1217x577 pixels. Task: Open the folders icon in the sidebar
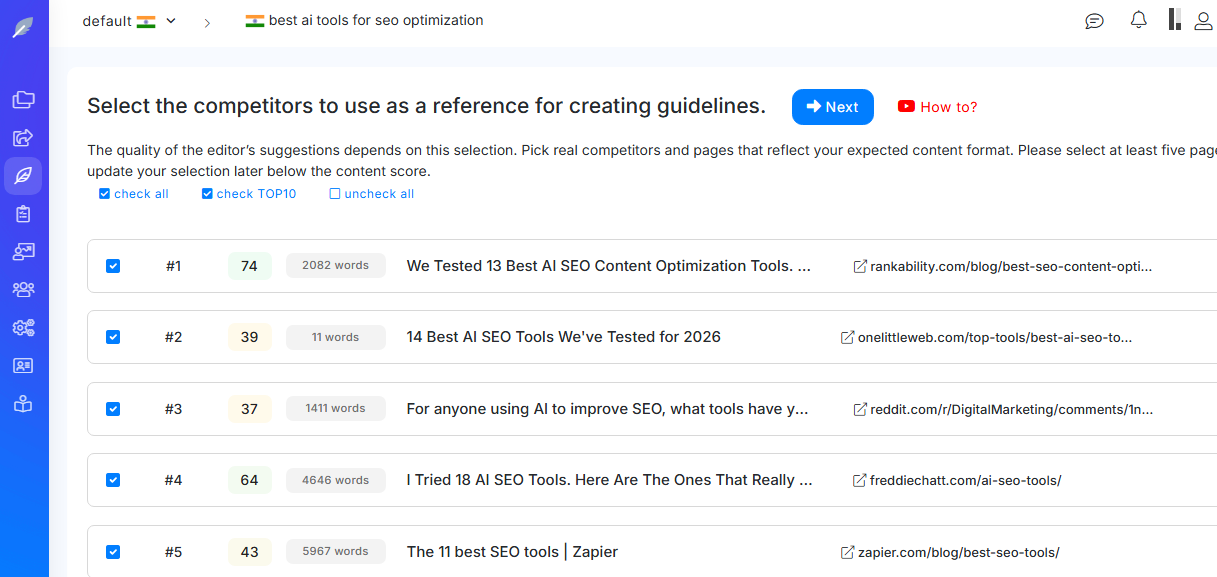point(23,100)
